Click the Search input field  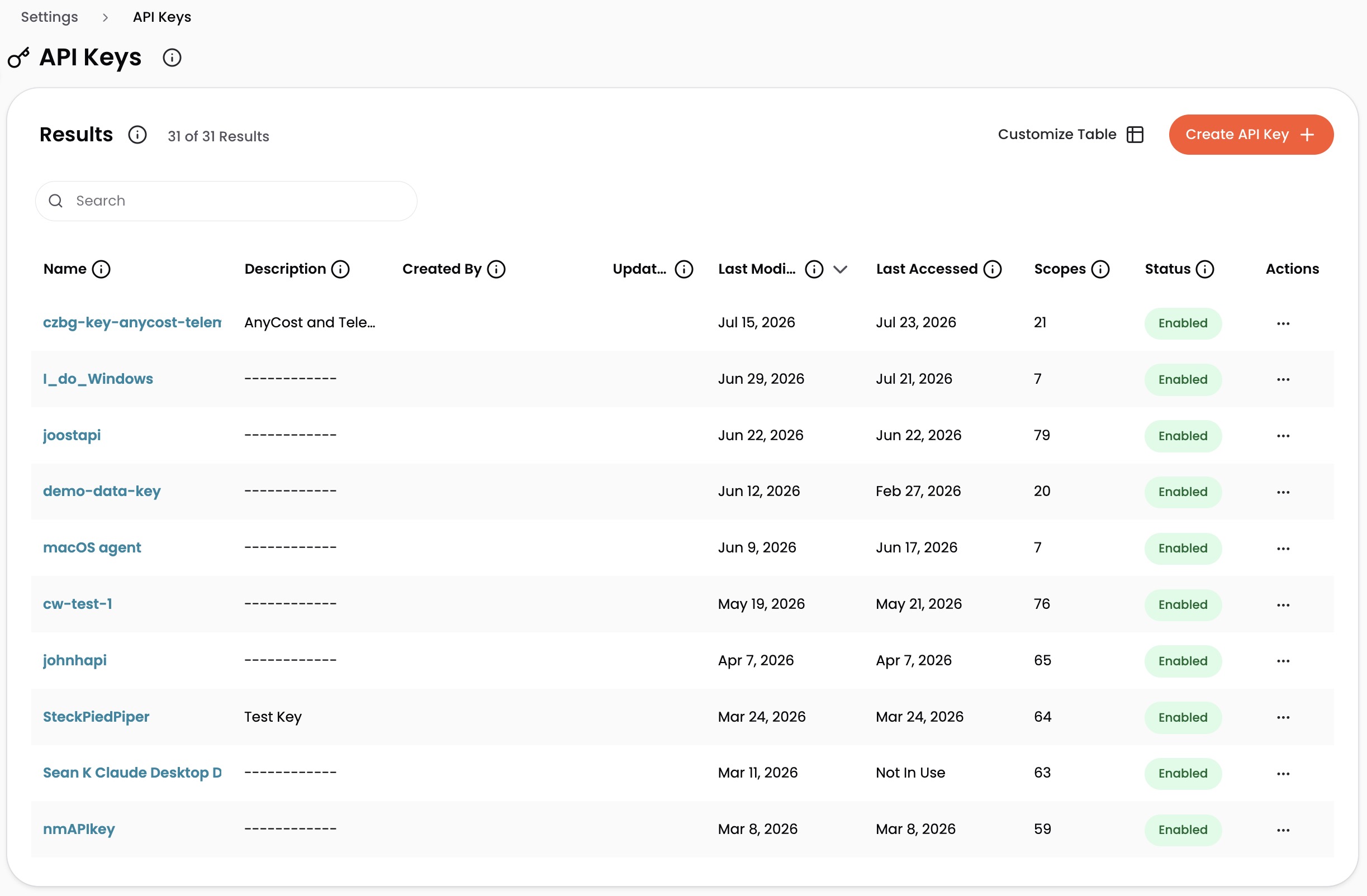(226, 201)
